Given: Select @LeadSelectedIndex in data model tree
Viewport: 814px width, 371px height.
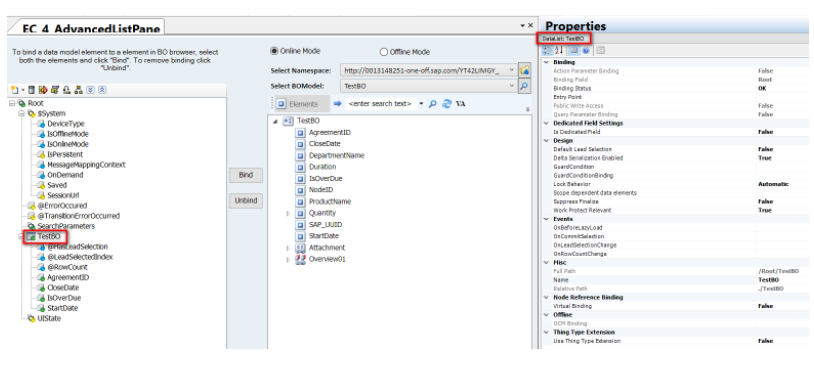Looking at the screenshot, I should pos(80,257).
